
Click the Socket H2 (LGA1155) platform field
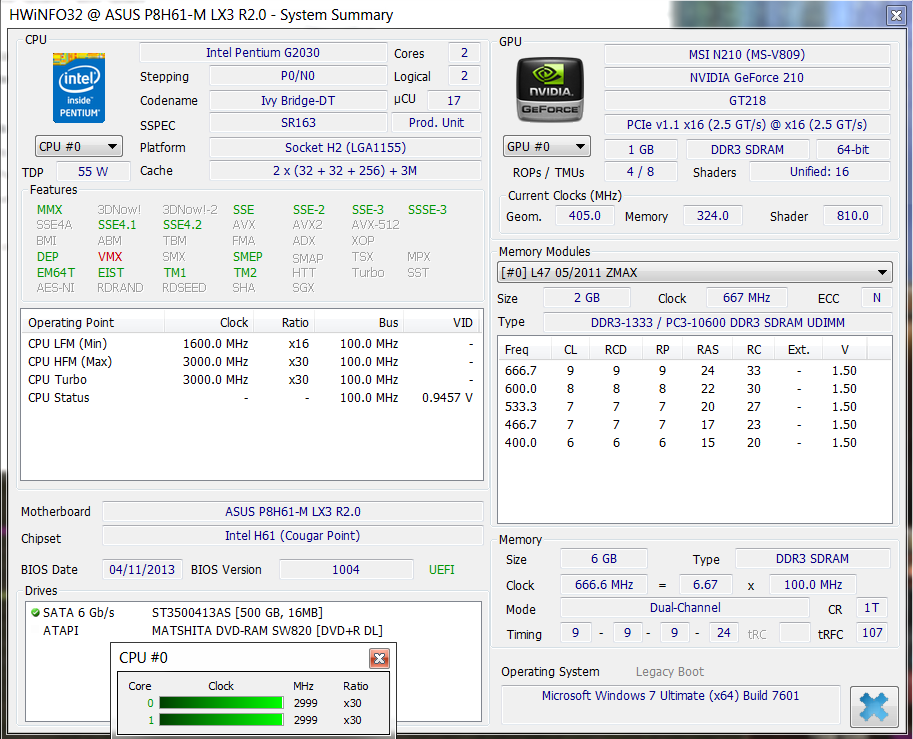pyautogui.click(x=345, y=147)
